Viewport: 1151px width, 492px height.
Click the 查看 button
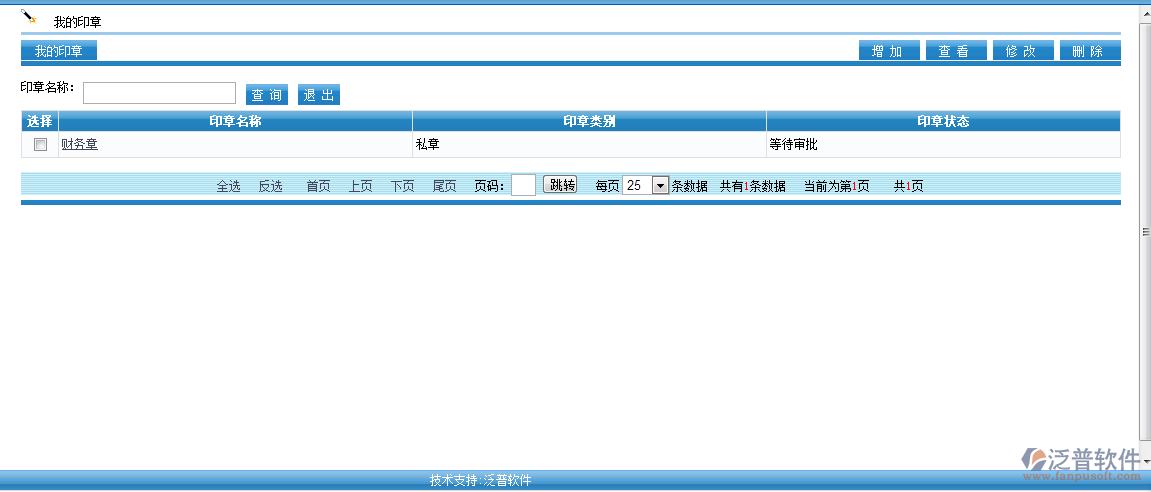pos(956,51)
